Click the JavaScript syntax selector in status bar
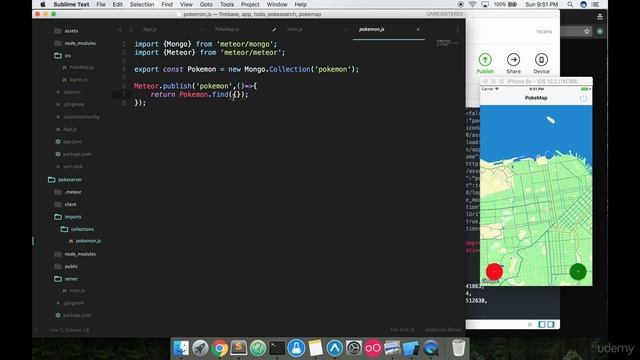The image size is (640, 360). point(443,330)
